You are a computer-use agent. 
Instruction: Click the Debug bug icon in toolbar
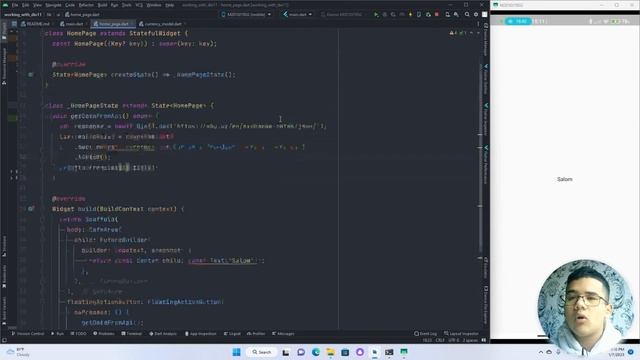click(384, 14)
